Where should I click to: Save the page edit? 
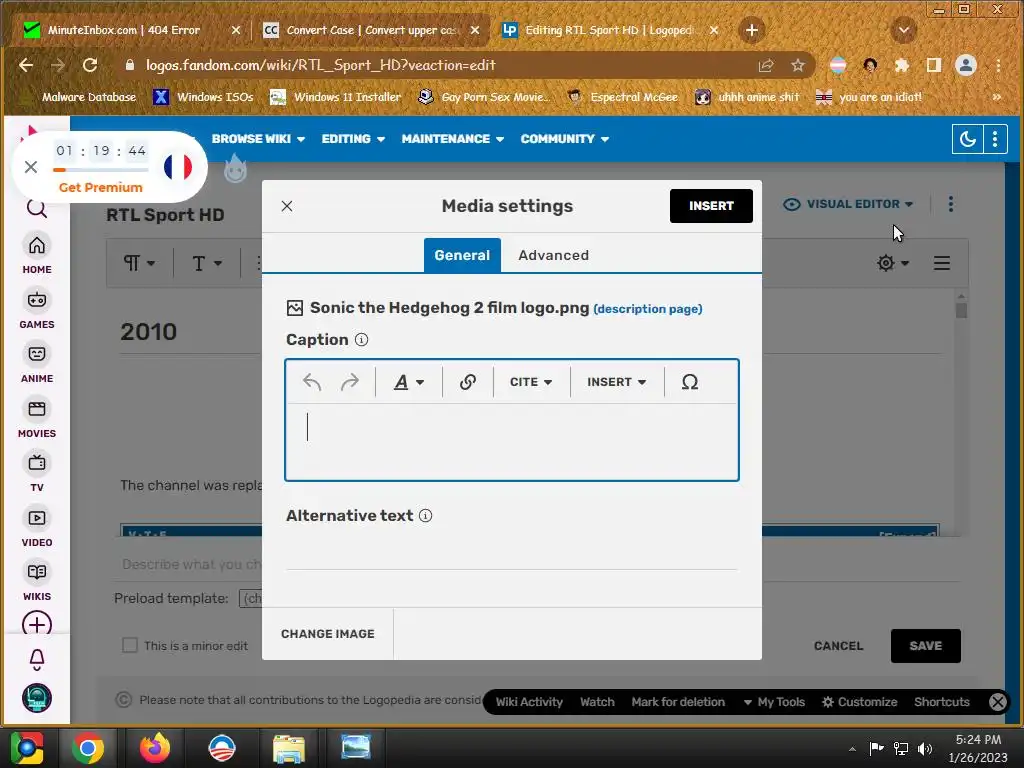click(x=925, y=646)
